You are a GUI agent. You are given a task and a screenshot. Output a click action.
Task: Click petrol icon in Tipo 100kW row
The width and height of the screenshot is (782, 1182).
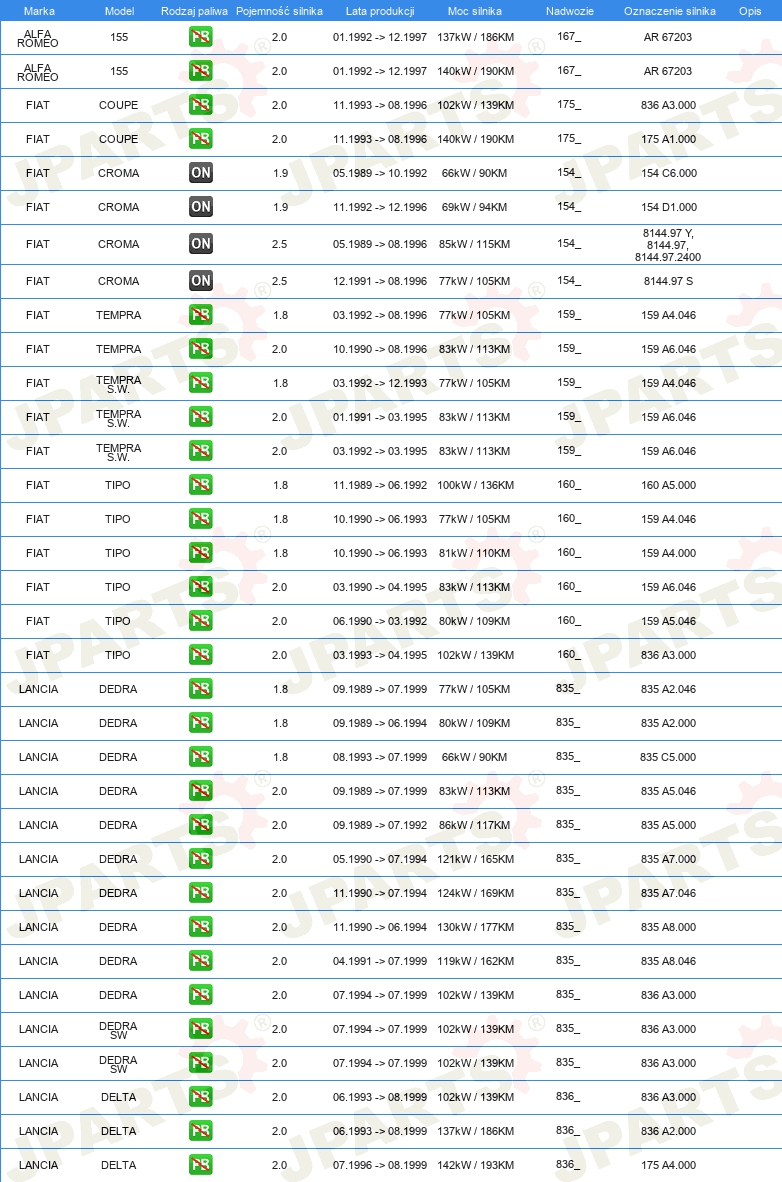pos(201,485)
